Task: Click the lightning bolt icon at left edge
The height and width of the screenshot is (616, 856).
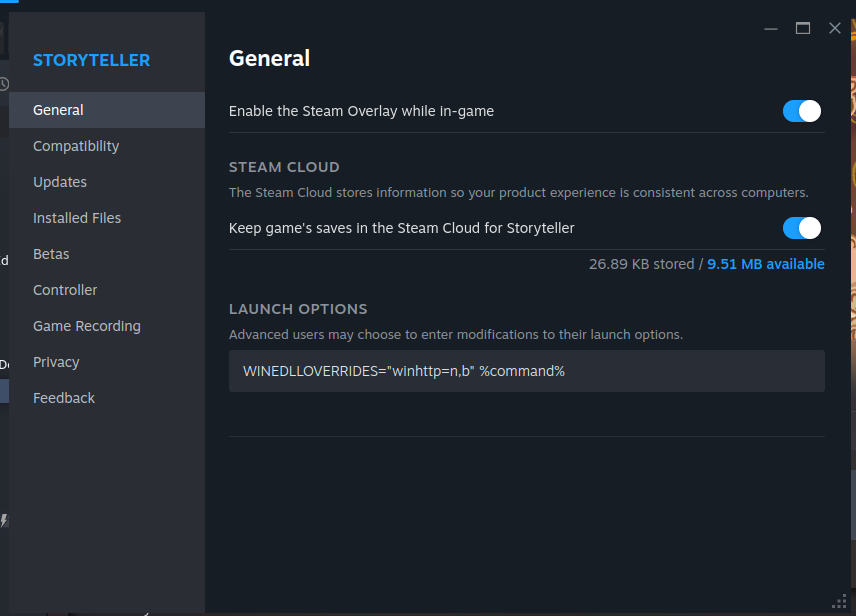Action: click(x=4, y=520)
